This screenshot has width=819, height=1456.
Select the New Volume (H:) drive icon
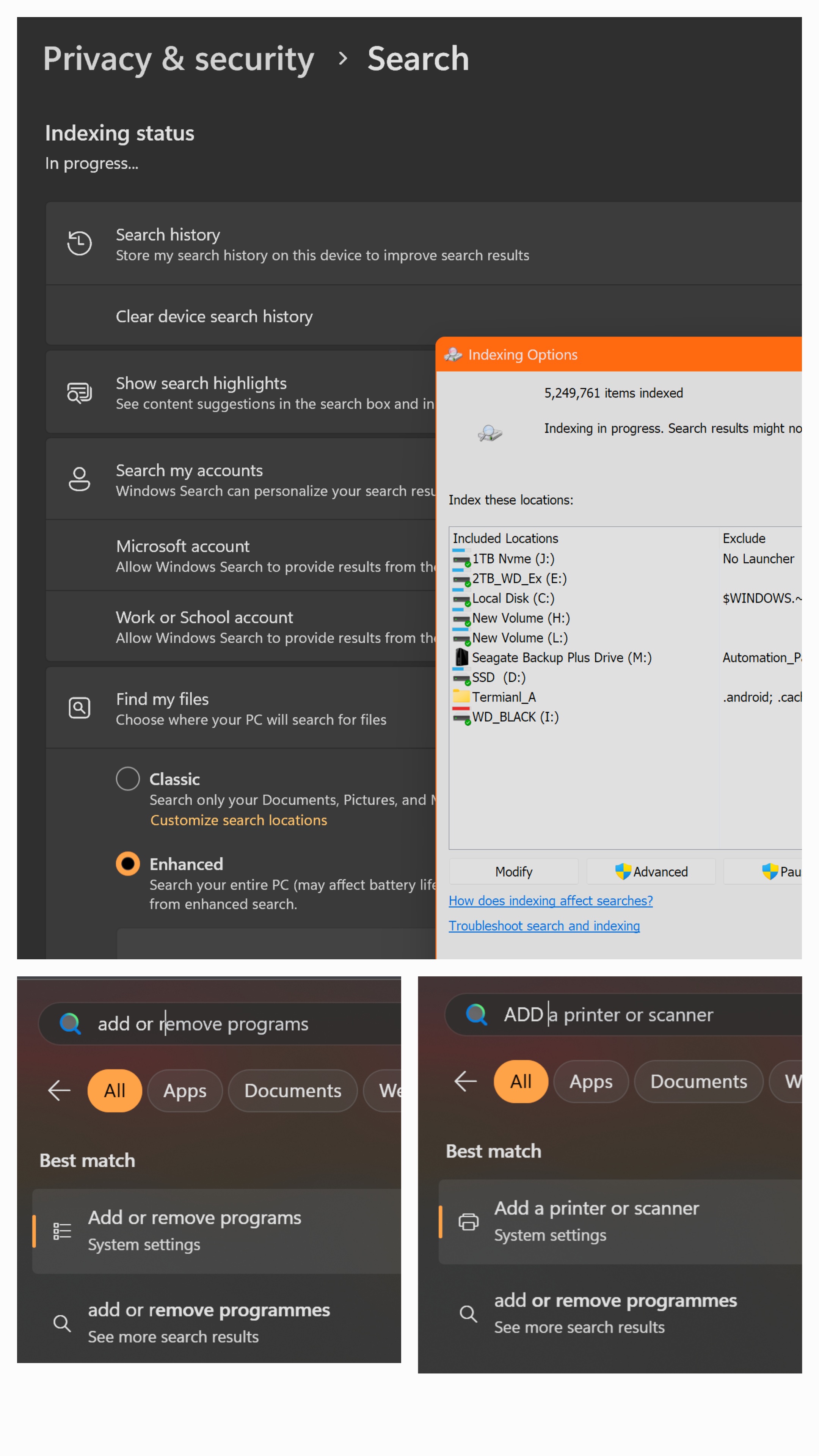(x=461, y=618)
